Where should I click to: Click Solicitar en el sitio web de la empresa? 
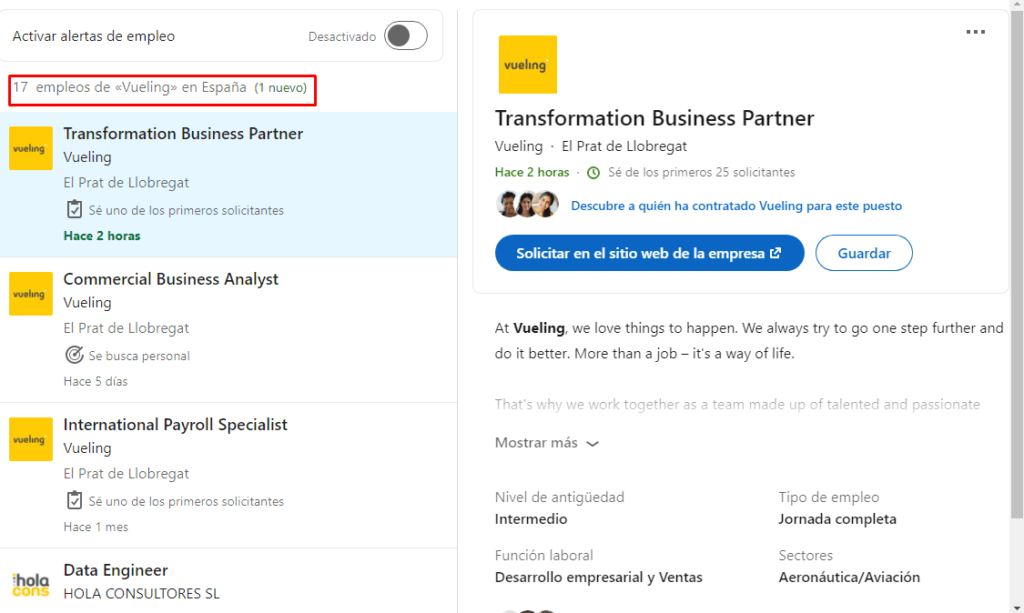pos(649,253)
